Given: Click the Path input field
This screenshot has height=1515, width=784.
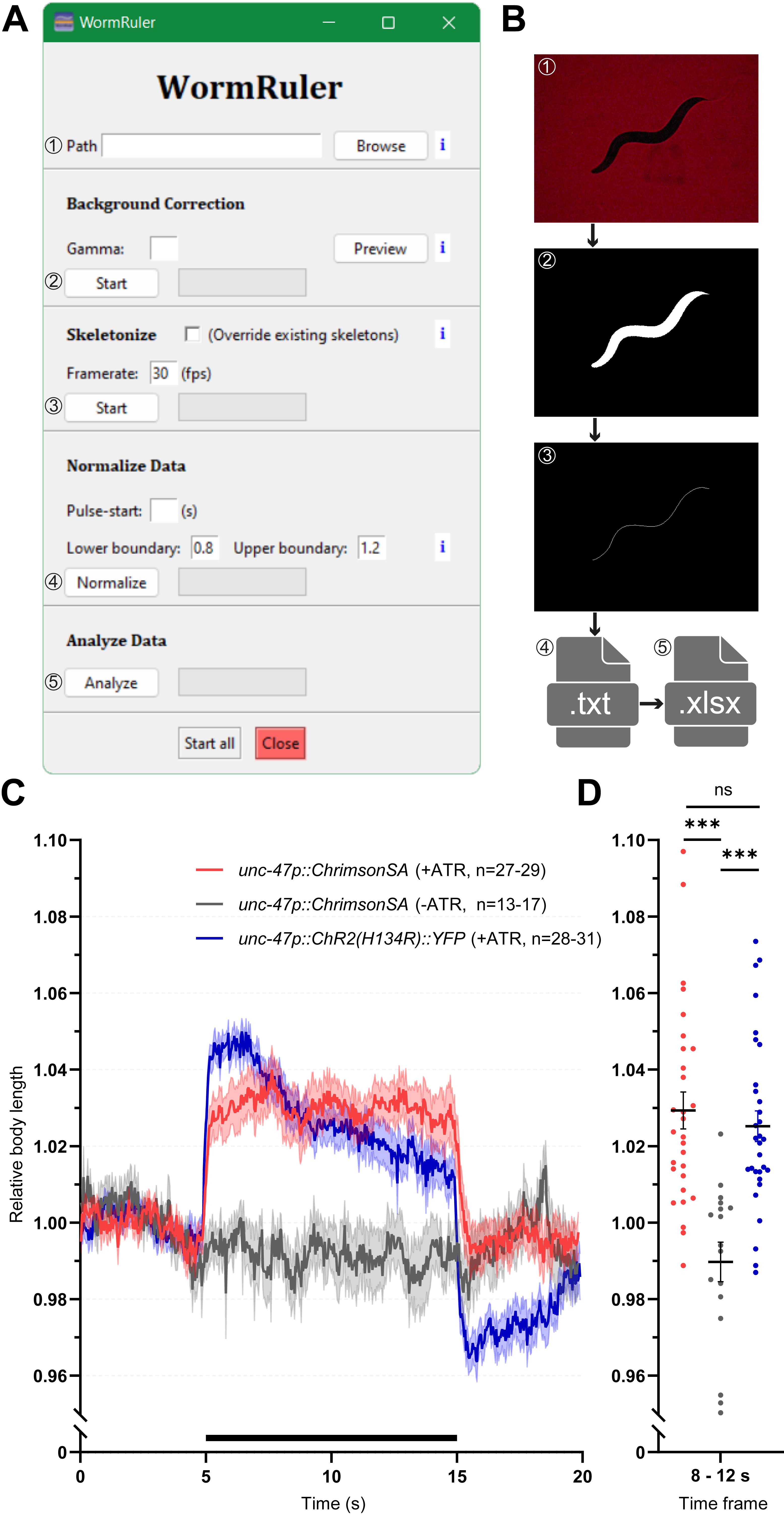Looking at the screenshot, I should click(212, 146).
